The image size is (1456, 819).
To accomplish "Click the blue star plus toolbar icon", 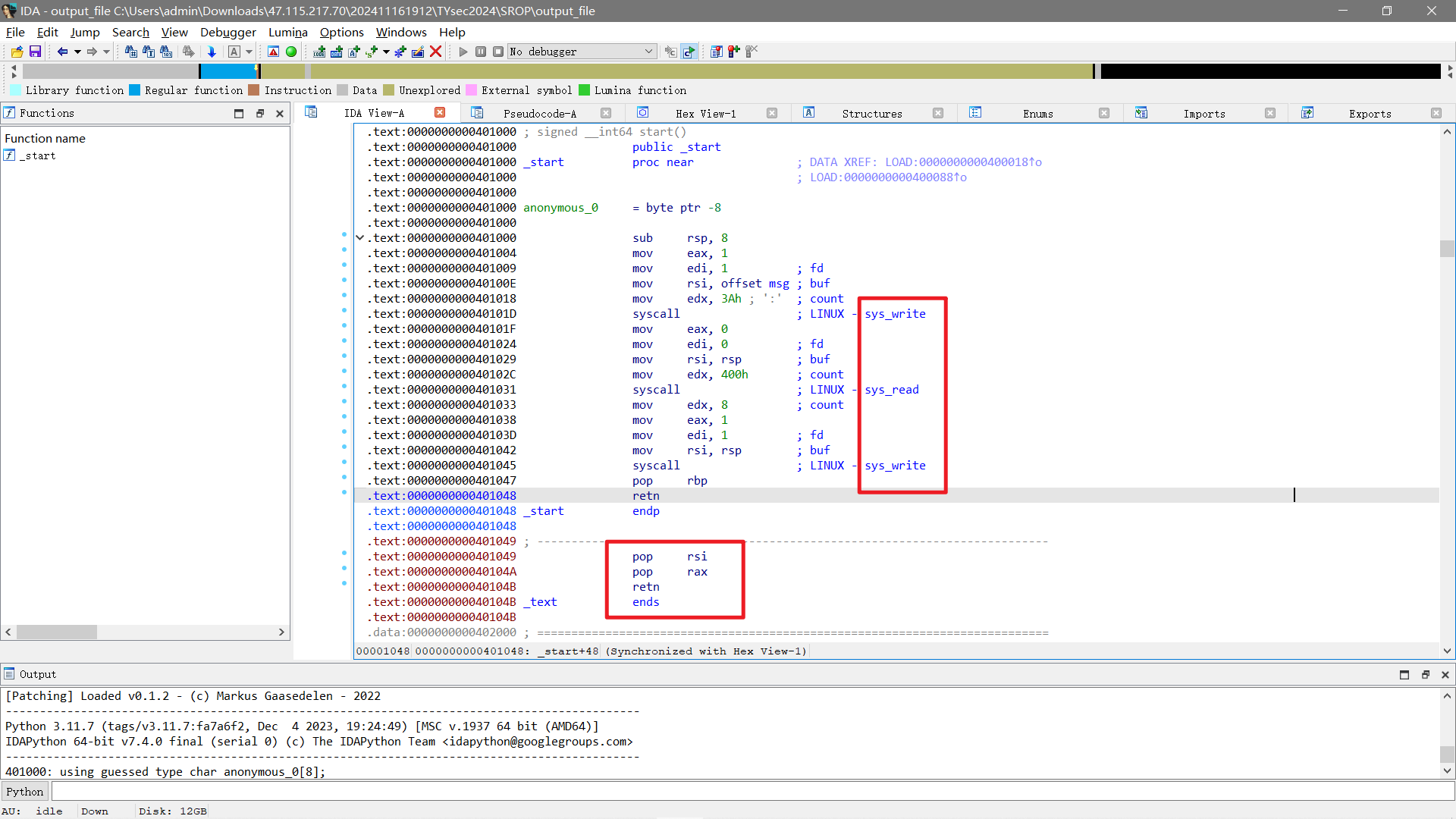I will [400, 52].
